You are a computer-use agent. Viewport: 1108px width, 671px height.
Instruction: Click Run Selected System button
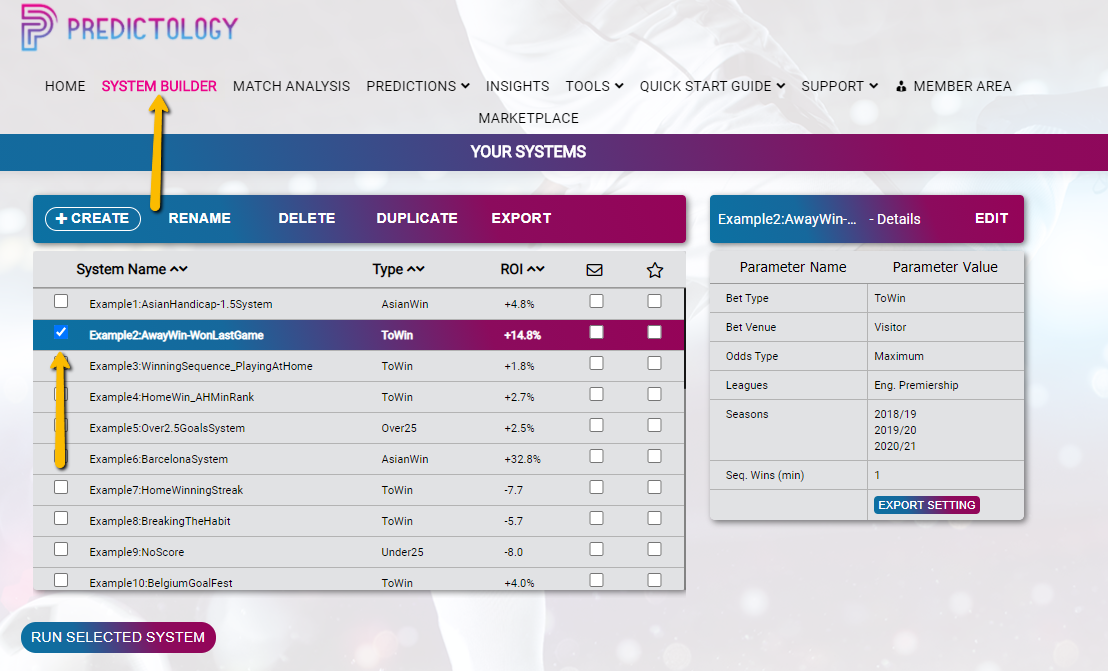point(118,637)
